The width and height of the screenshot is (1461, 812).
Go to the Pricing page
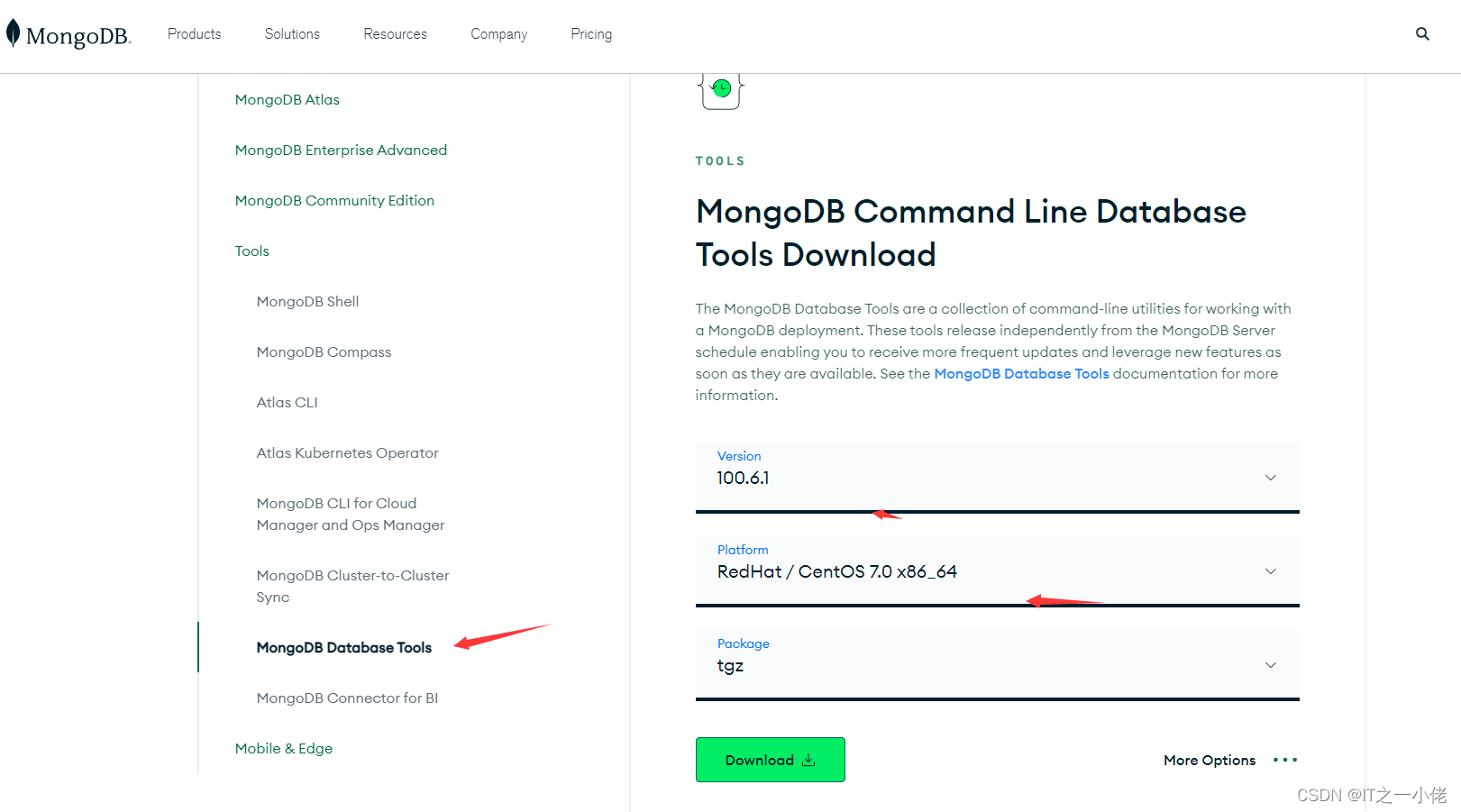591,34
